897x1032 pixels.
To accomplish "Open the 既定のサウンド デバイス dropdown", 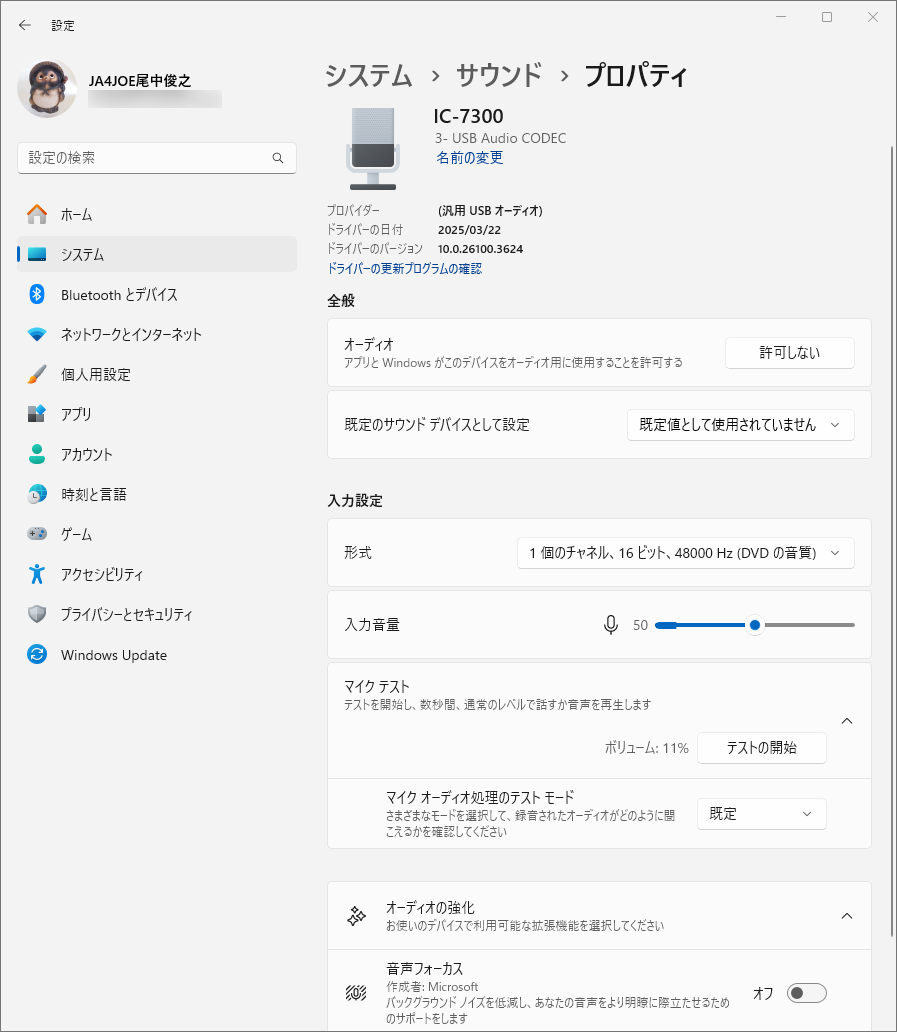I will click(x=741, y=425).
